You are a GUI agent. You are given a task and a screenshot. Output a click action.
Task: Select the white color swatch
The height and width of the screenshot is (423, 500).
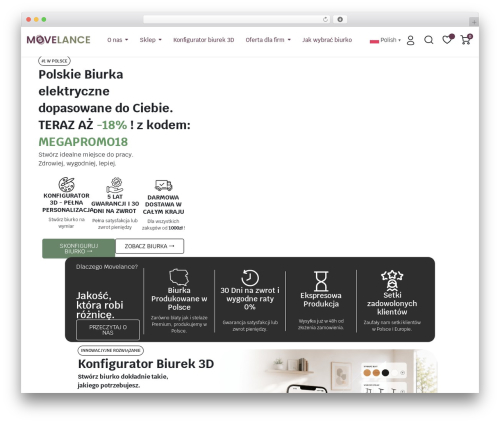[394, 373]
